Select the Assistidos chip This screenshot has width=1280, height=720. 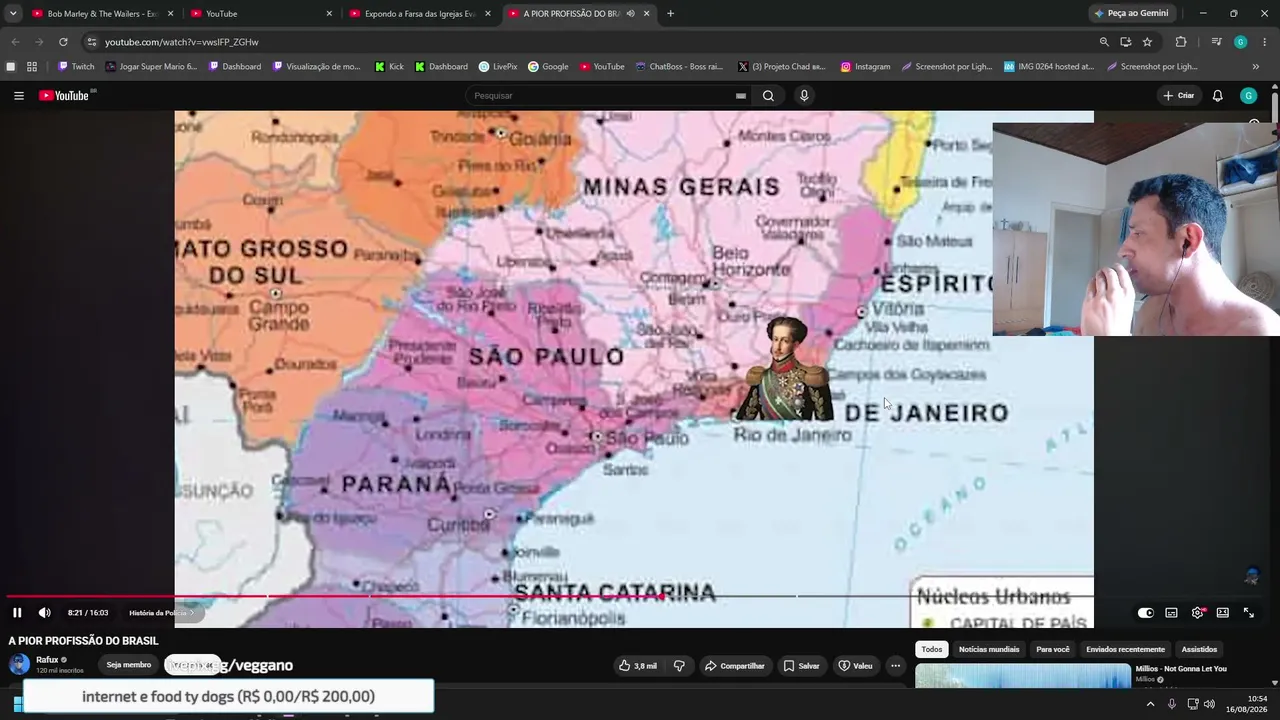pos(1199,650)
